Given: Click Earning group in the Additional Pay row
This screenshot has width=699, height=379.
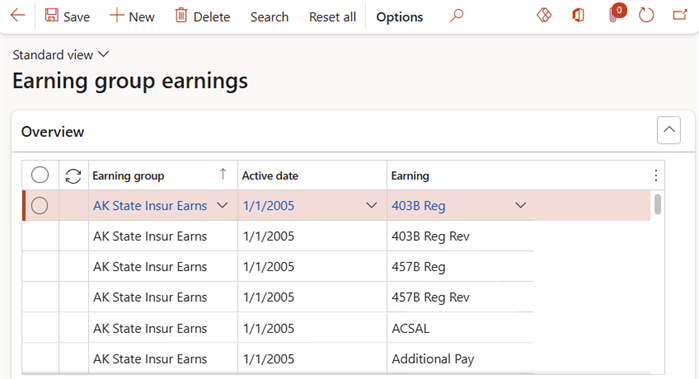Looking at the screenshot, I should (163, 359).
